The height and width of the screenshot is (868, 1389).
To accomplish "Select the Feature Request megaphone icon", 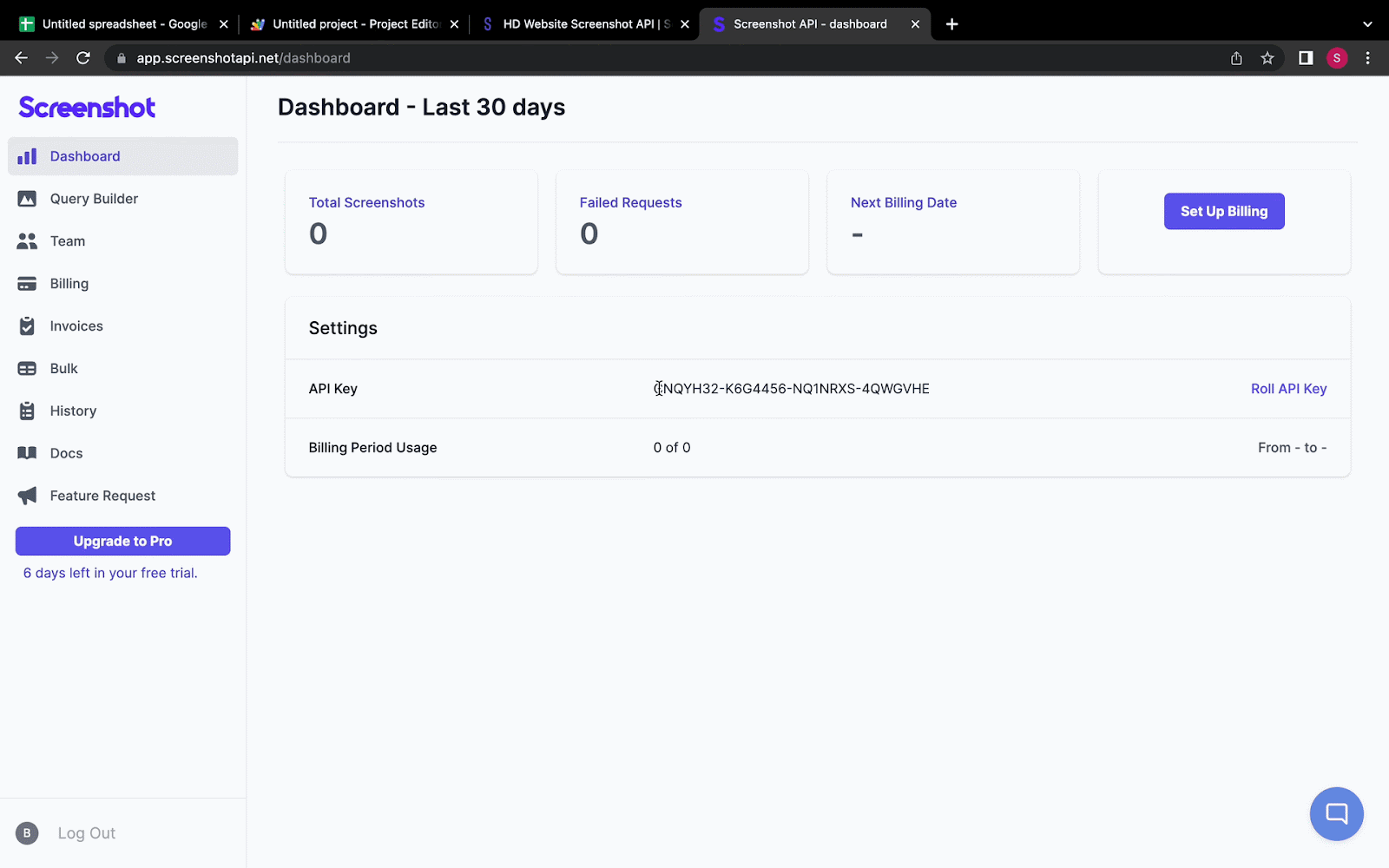I will pyautogui.click(x=28, y=495).
